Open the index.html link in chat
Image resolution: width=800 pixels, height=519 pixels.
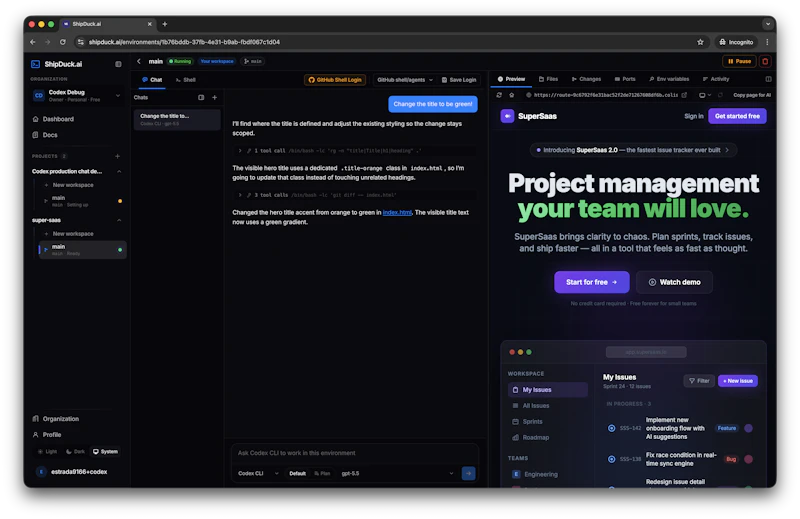coord(397,212)
